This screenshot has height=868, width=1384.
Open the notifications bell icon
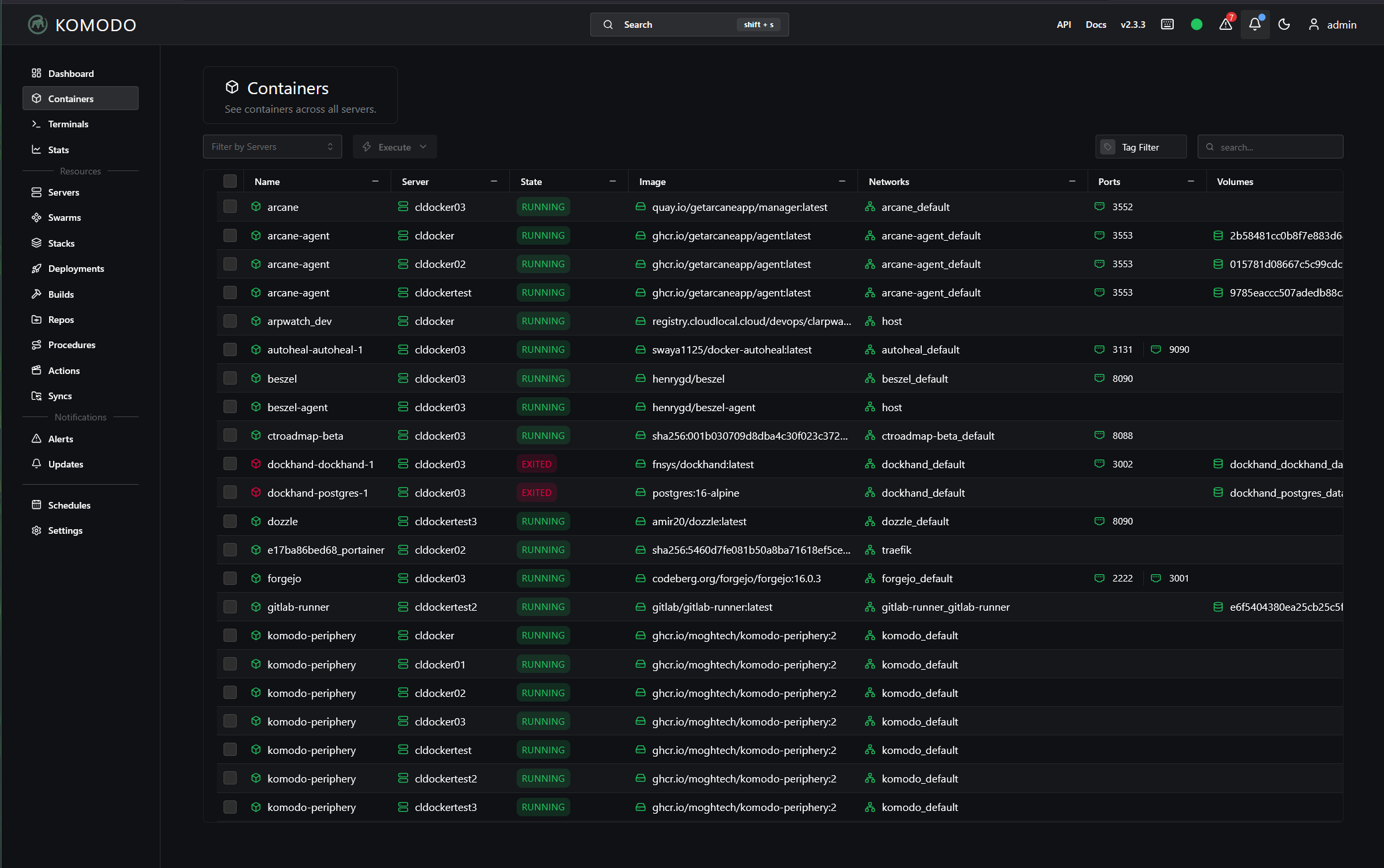coord(1255,25)
